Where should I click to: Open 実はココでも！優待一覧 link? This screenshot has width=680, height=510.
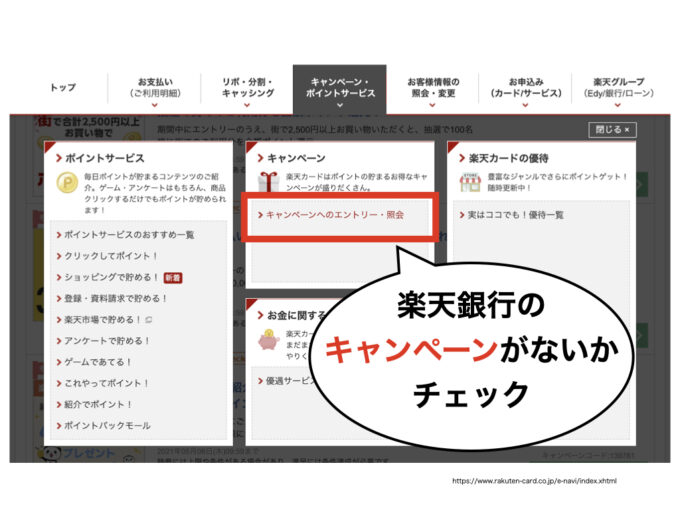coord(515,215)
